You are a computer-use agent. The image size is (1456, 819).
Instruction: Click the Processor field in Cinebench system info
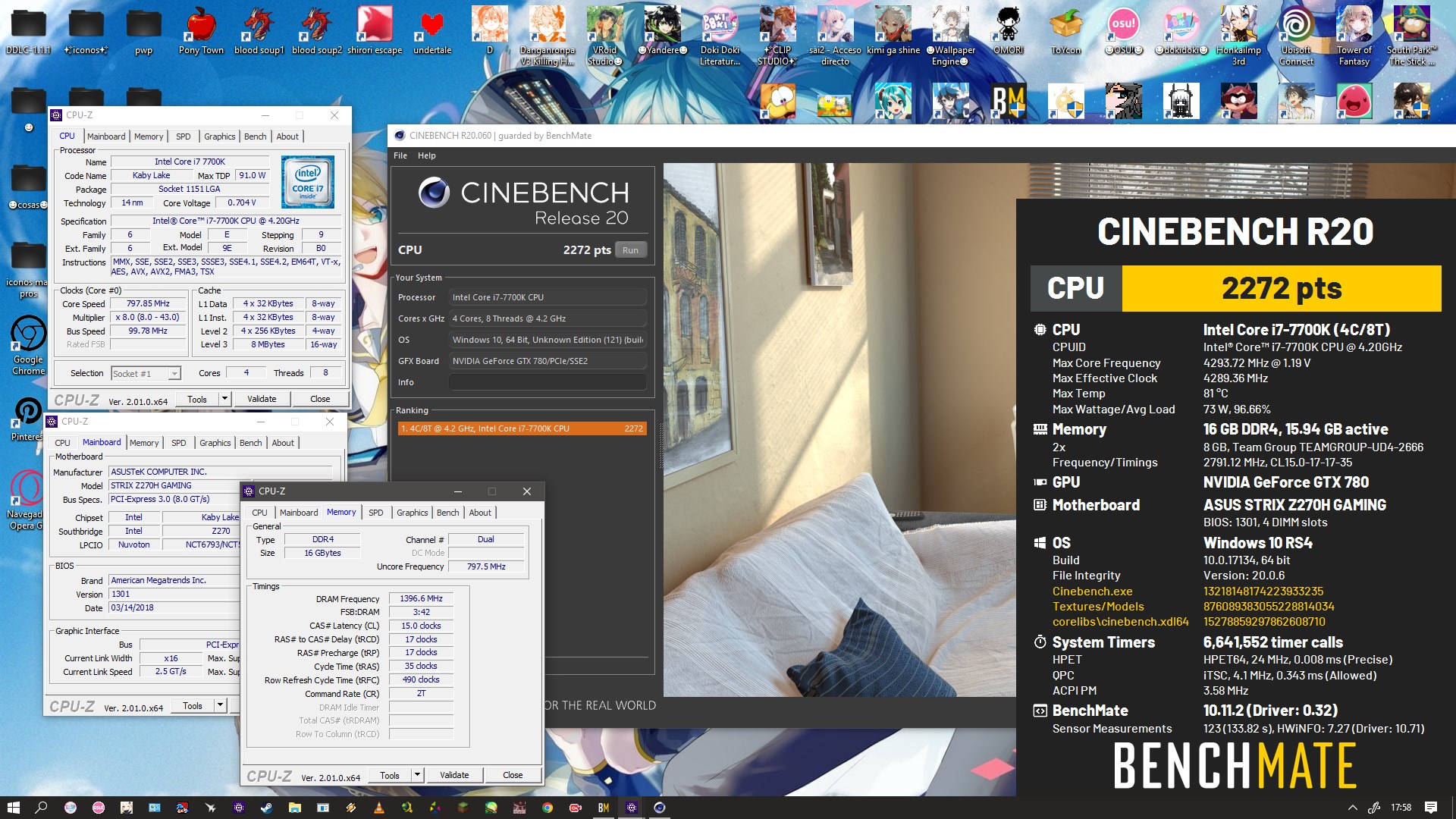pyautogui.click(x=548, y=297)
